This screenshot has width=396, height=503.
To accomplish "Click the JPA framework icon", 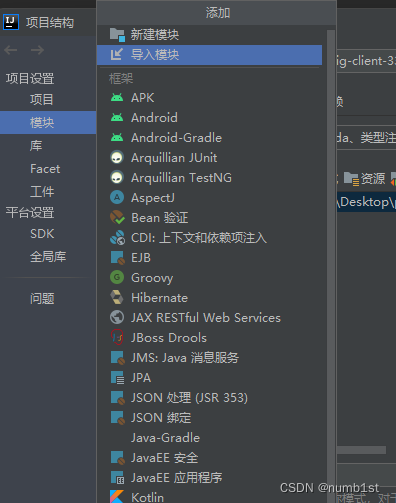I will pyautogui.click(x=117, y=378).
